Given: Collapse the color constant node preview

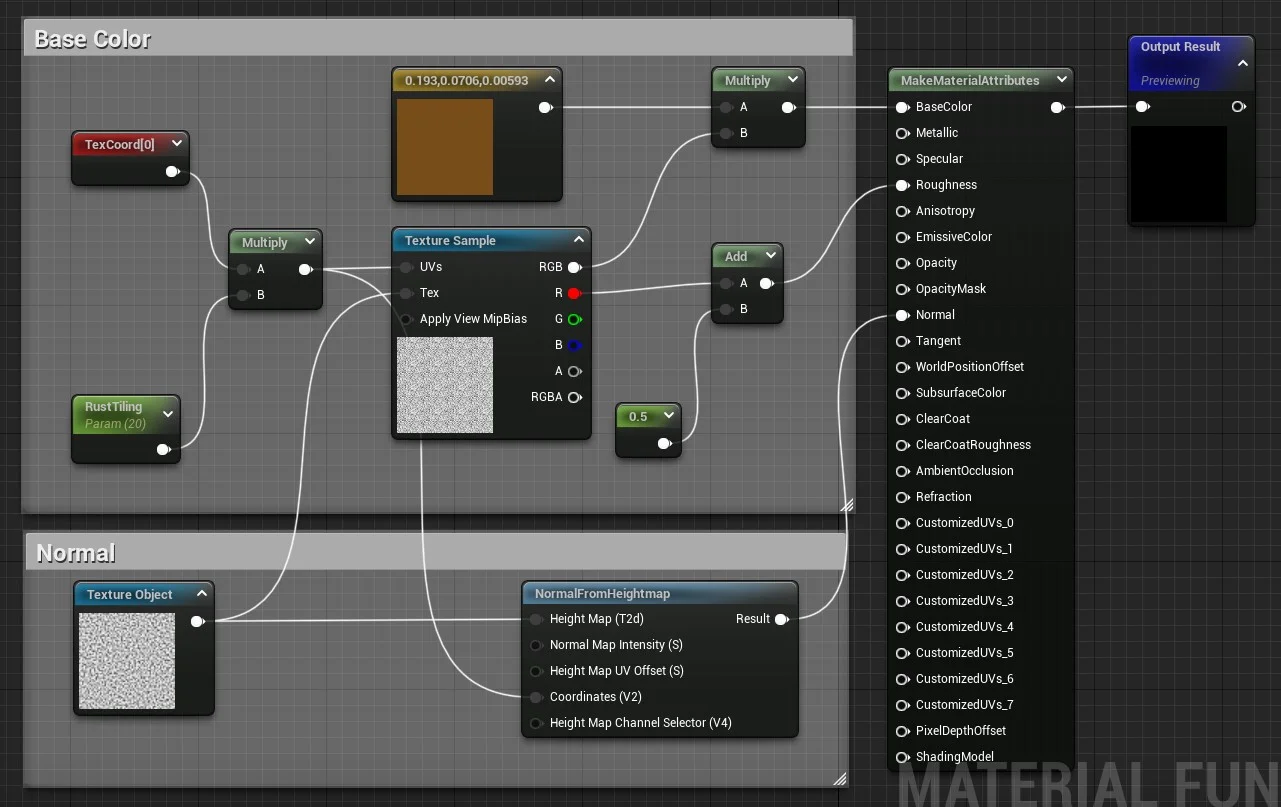Looking at the screenshot, I should coord(549,80).
